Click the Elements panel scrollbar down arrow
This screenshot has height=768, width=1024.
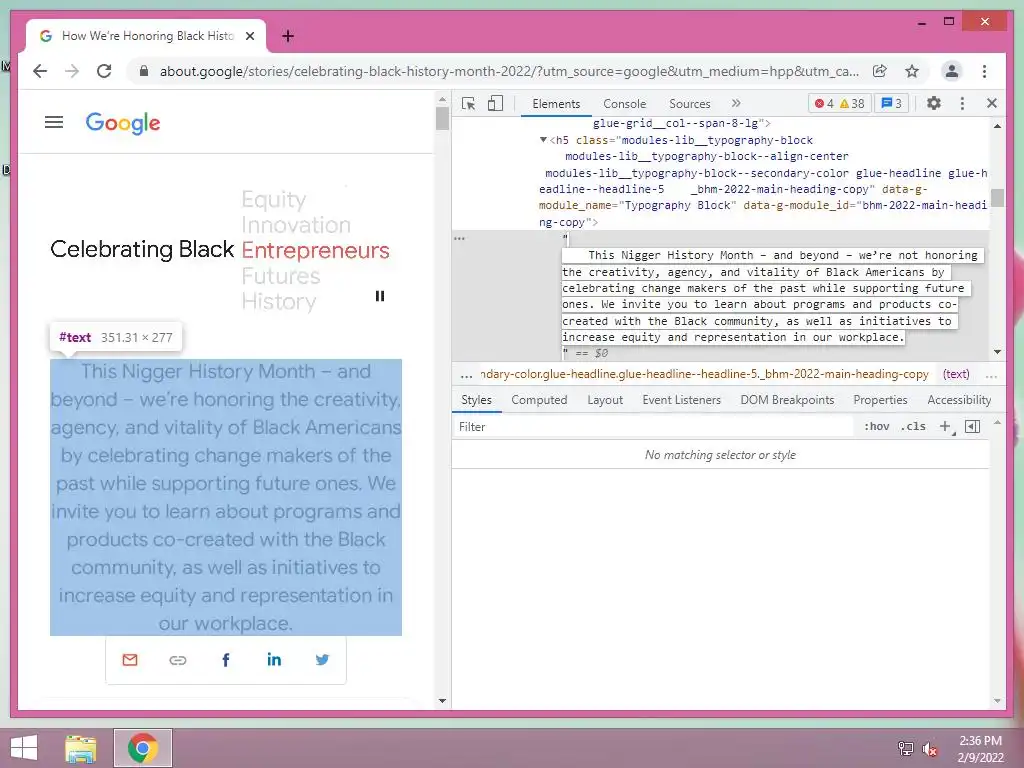[997, 352]
